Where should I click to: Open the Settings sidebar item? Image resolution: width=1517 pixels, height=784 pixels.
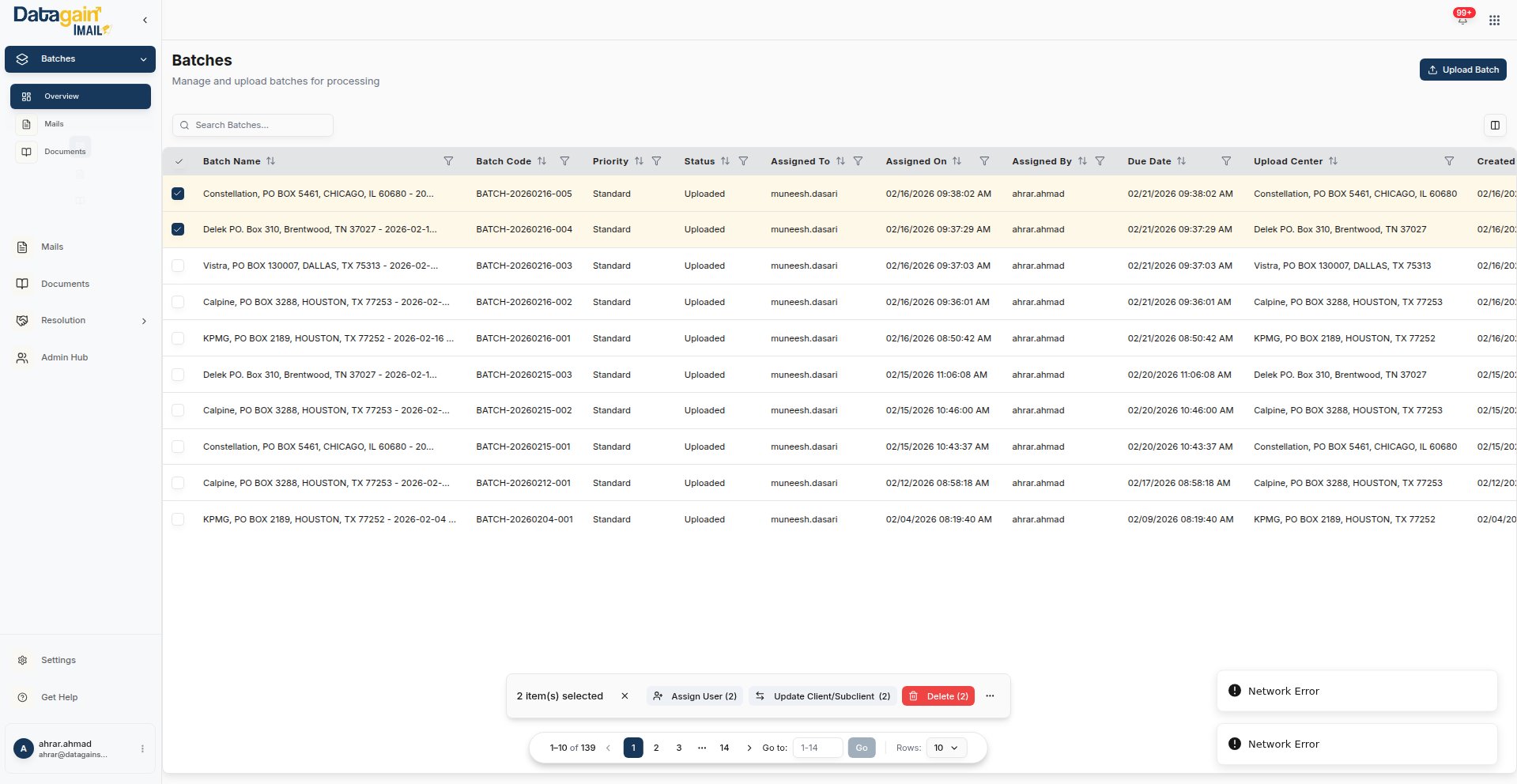point(58,661)
